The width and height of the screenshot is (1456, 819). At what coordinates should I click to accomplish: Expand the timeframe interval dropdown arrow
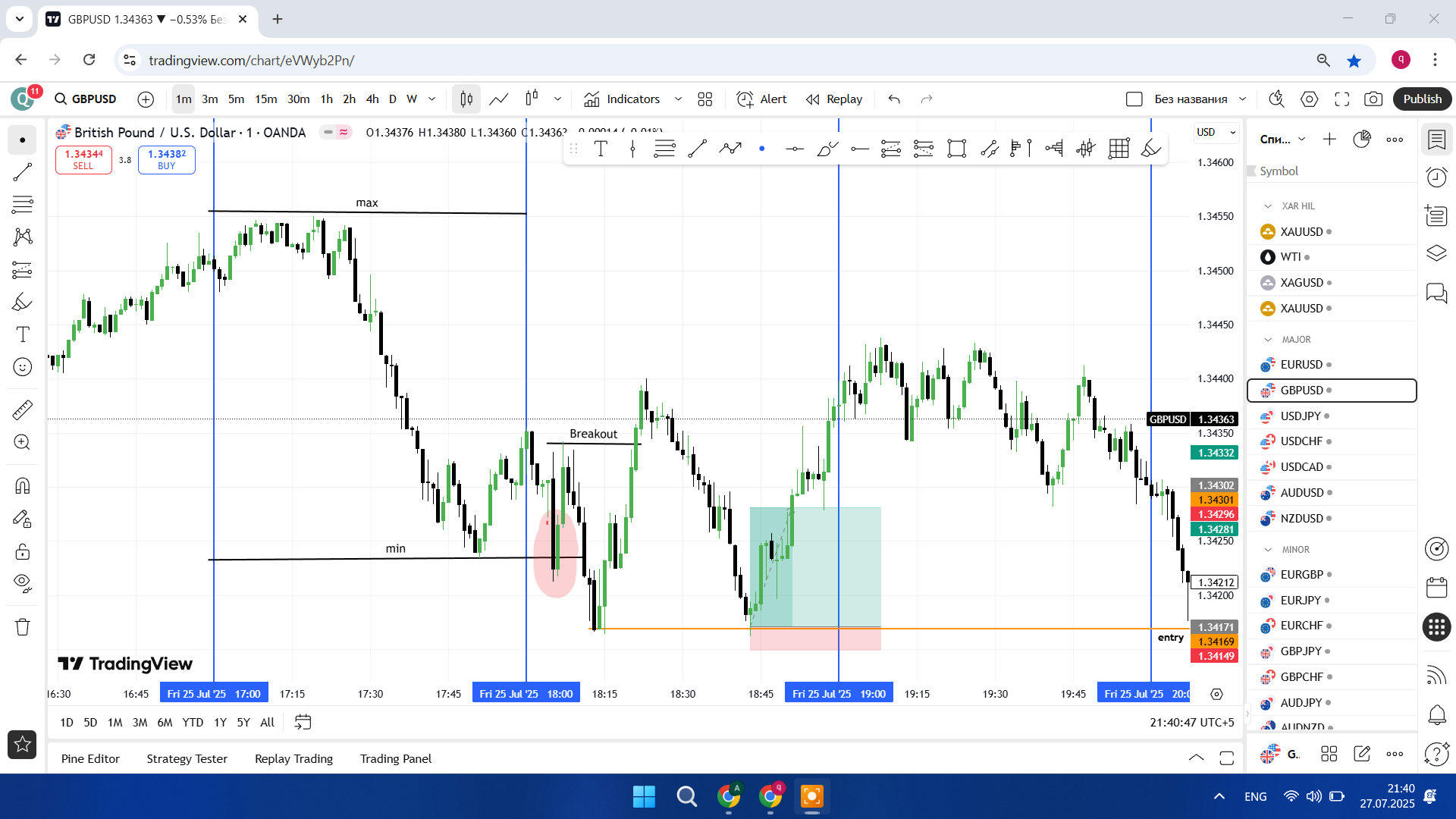(432, 99)
